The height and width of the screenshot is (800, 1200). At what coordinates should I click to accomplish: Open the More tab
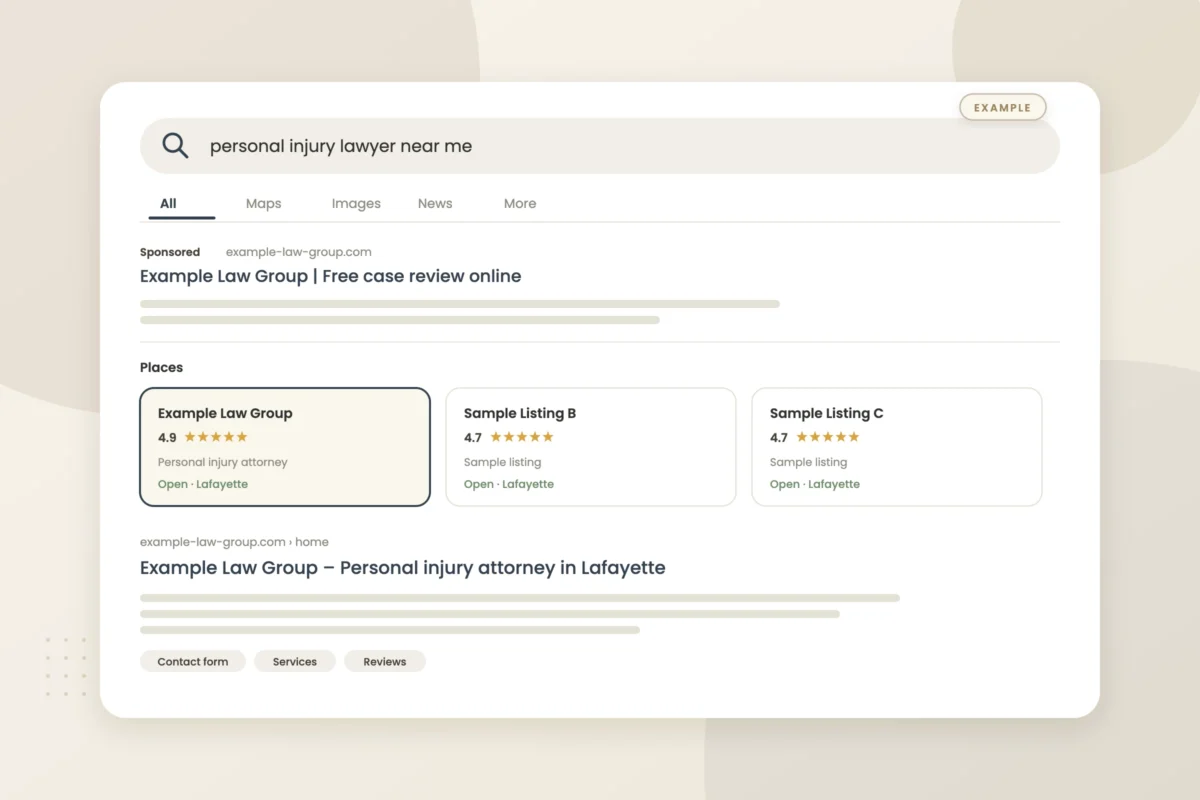pos(520,203)
